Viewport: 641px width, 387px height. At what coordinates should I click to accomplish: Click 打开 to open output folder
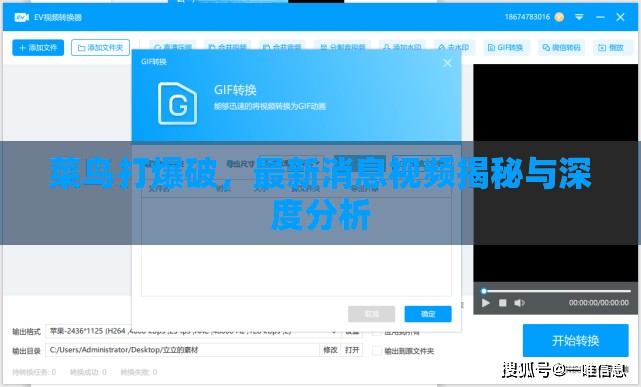click(352, 350)
